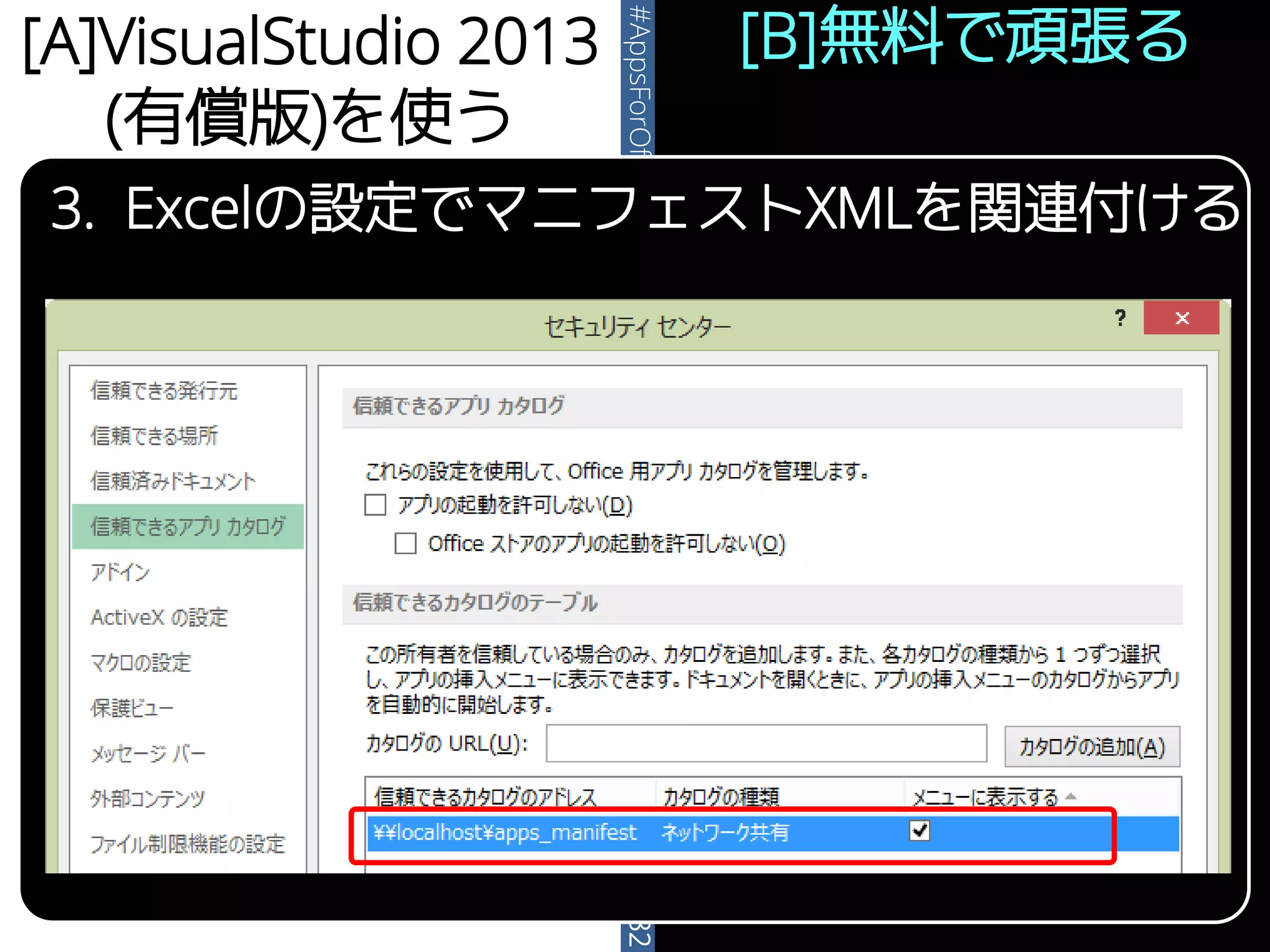The height and width of the screenshot is (952, 1270).
Task: Click the help question mark icon
Action: 1120,319
